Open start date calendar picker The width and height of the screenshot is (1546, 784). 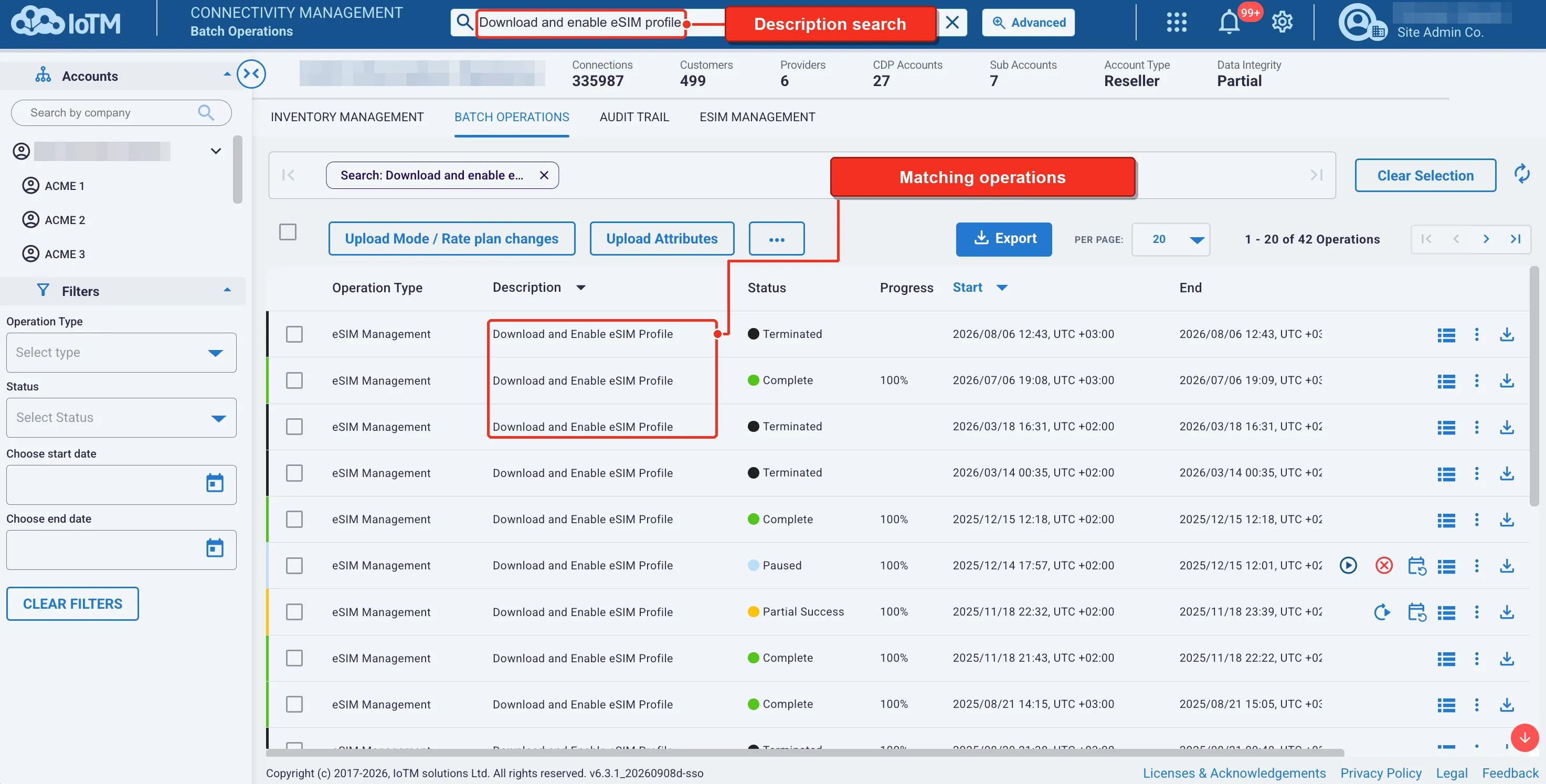click(x=215, y=483)
